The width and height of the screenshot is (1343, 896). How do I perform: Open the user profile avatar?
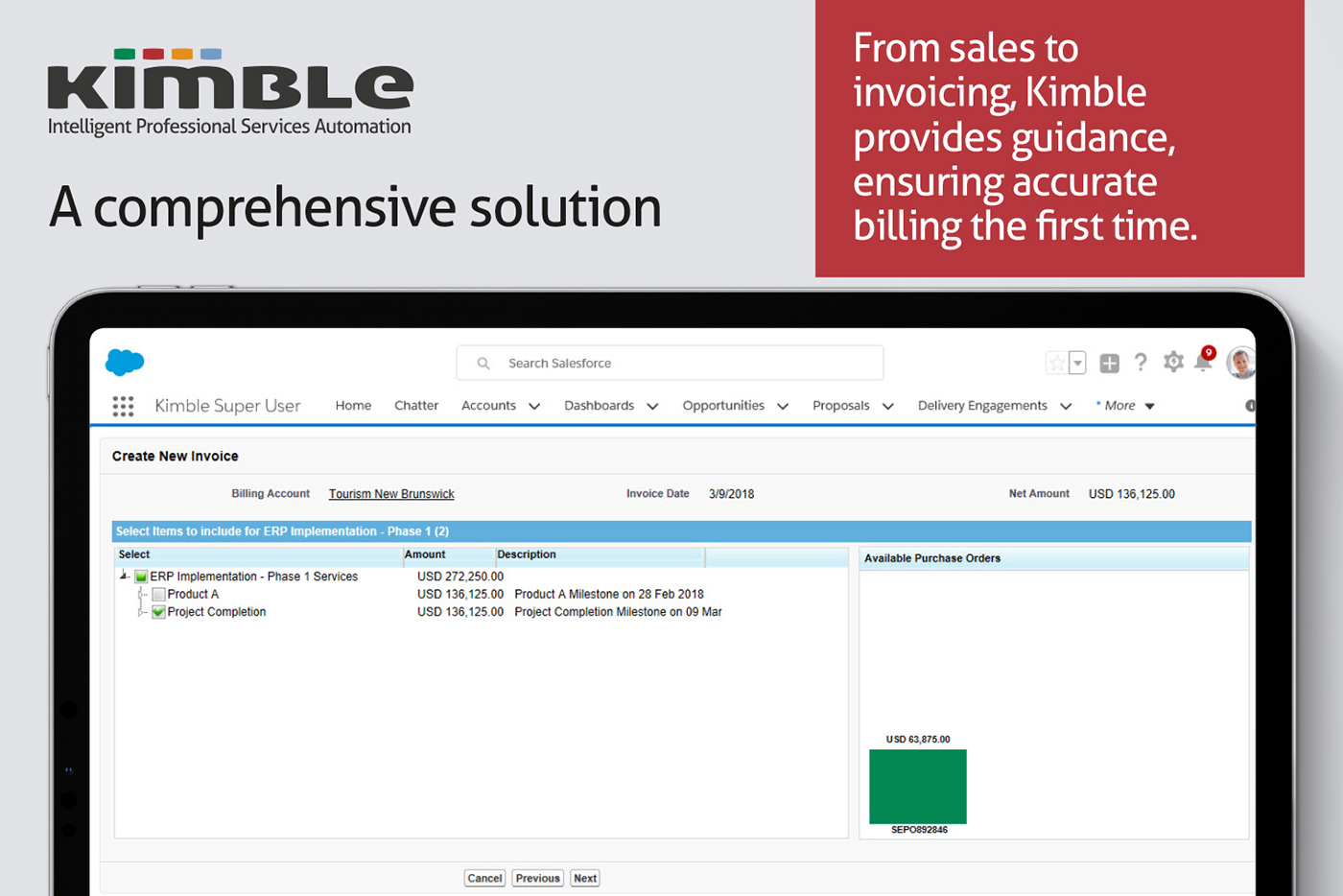[1241, 363]
